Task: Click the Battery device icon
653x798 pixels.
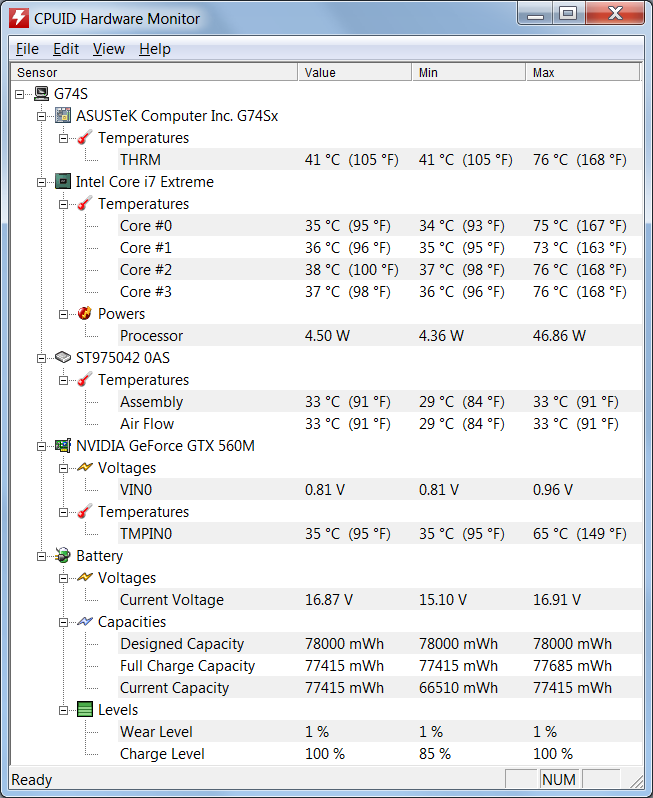Action: click(x=63, y=556)
